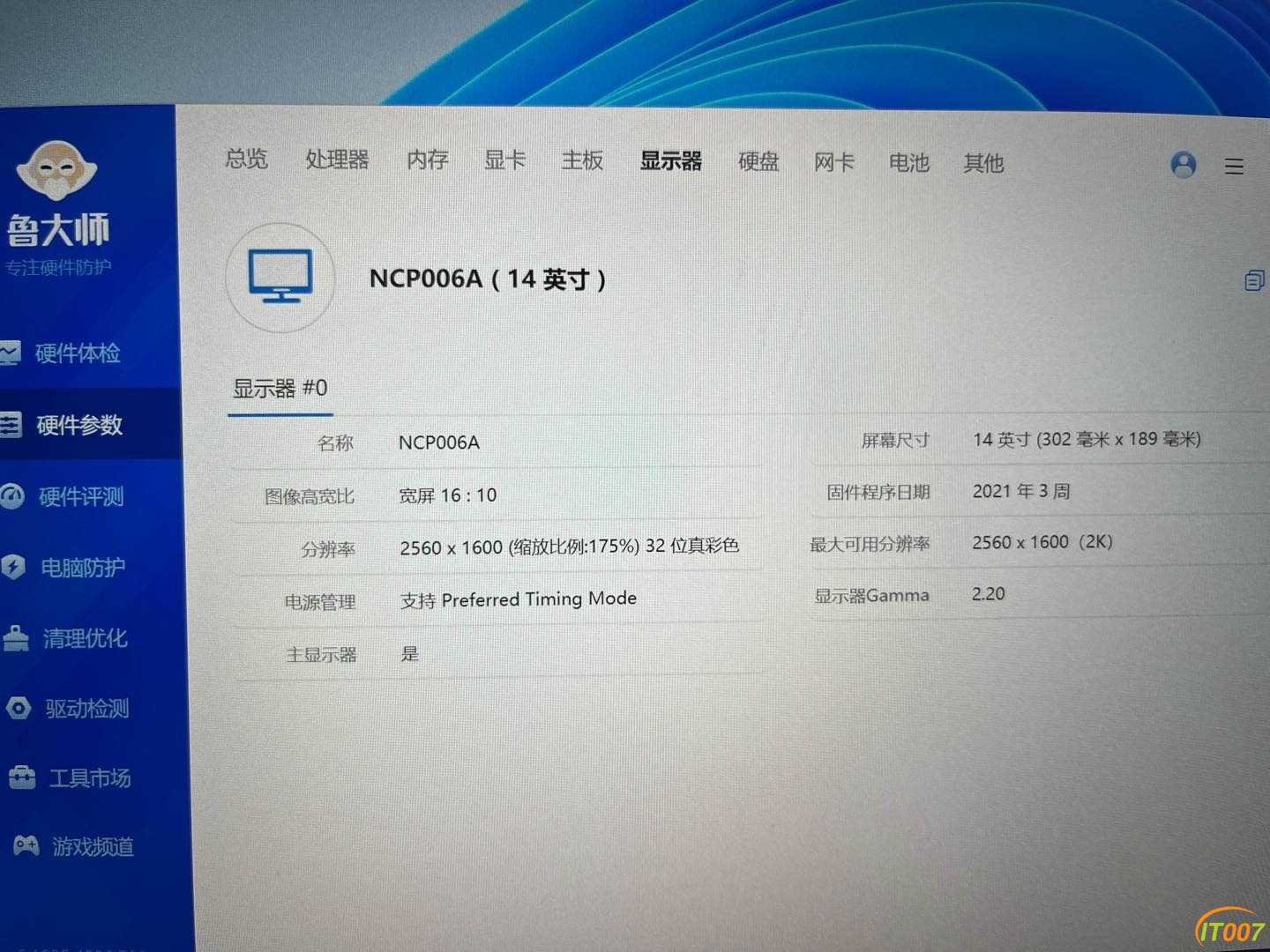Viewport: 1270px width, 952px height.
Task: Click the firmware date 2021 年 3 周
Action: coord(1021,491)
